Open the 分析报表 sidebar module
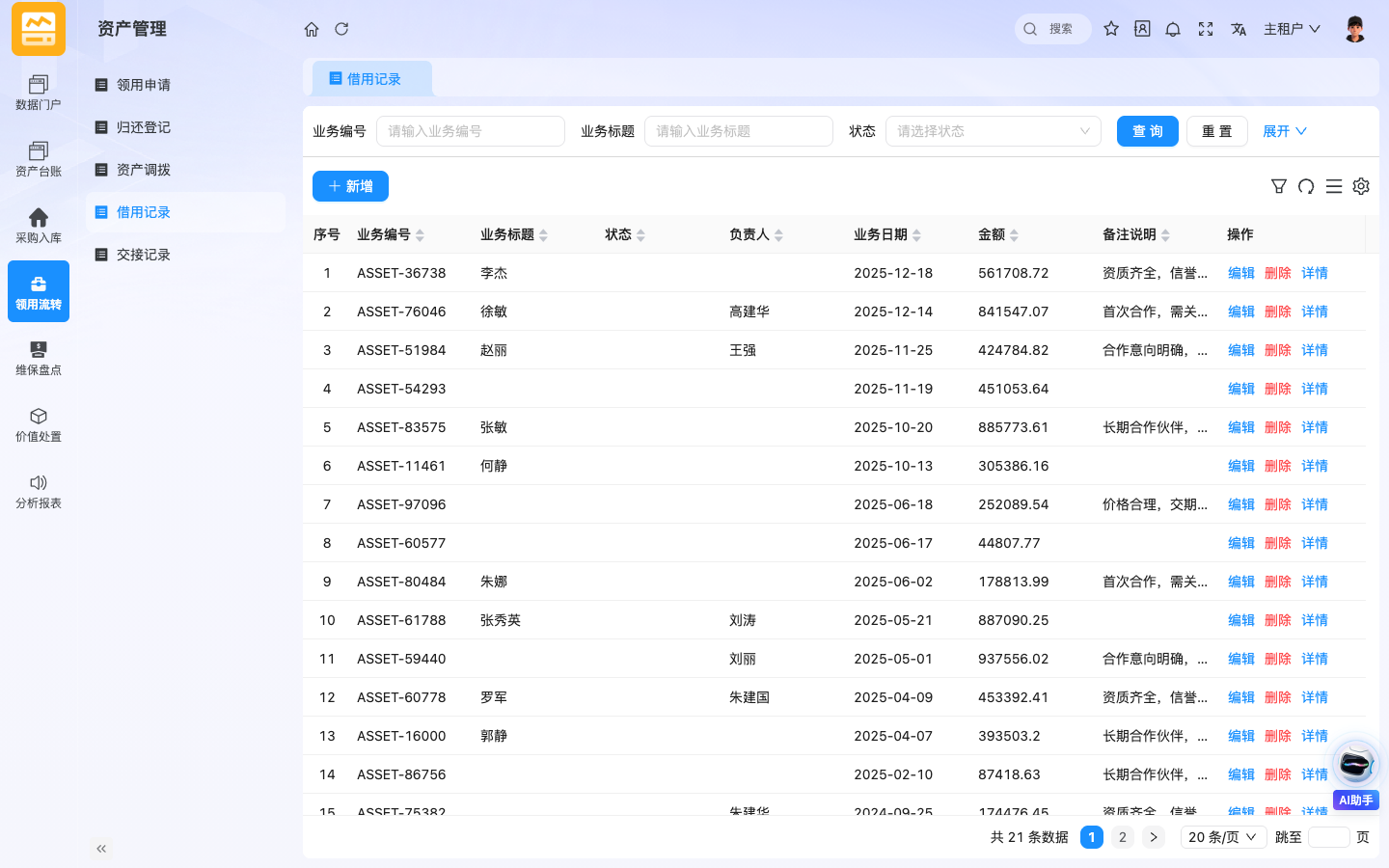The width and height of the screenshot is (1389, 868). (39, 491)
